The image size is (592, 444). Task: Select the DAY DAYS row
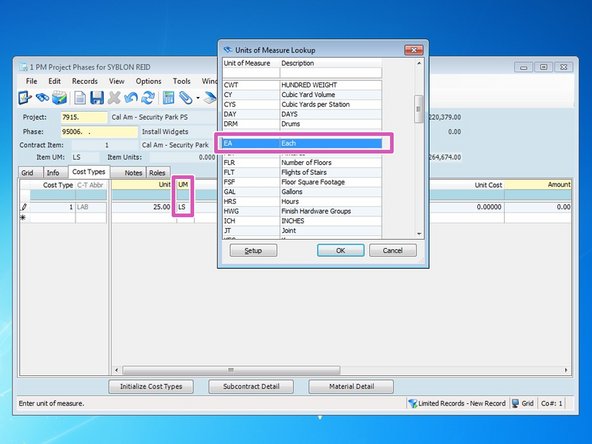pyautogui.click(x=302, y=114)
